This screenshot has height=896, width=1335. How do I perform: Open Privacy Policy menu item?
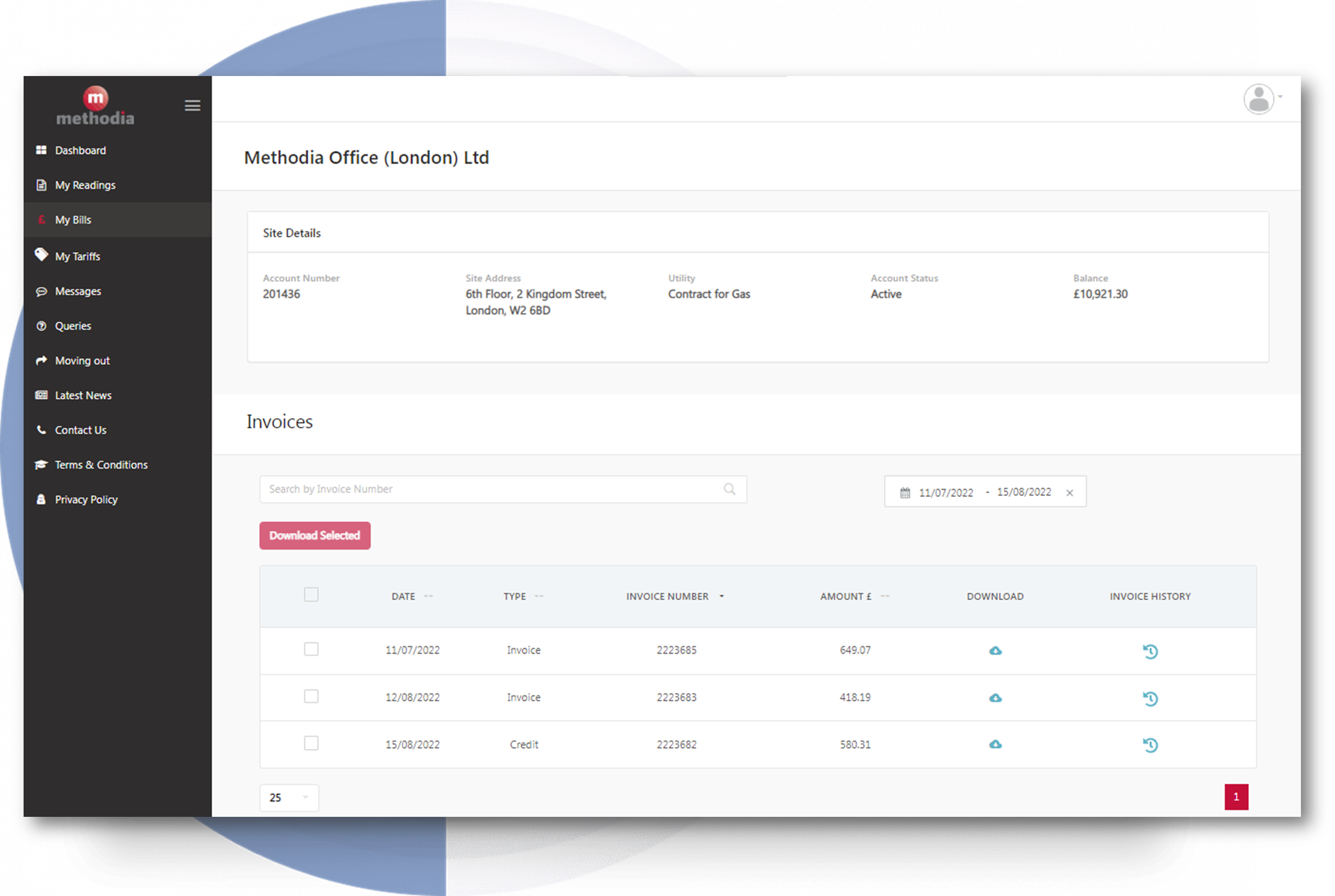[118, 500]
